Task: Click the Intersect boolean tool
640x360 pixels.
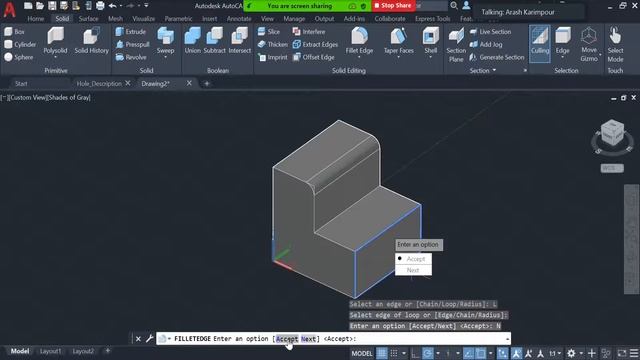Action: pos(240,40)
